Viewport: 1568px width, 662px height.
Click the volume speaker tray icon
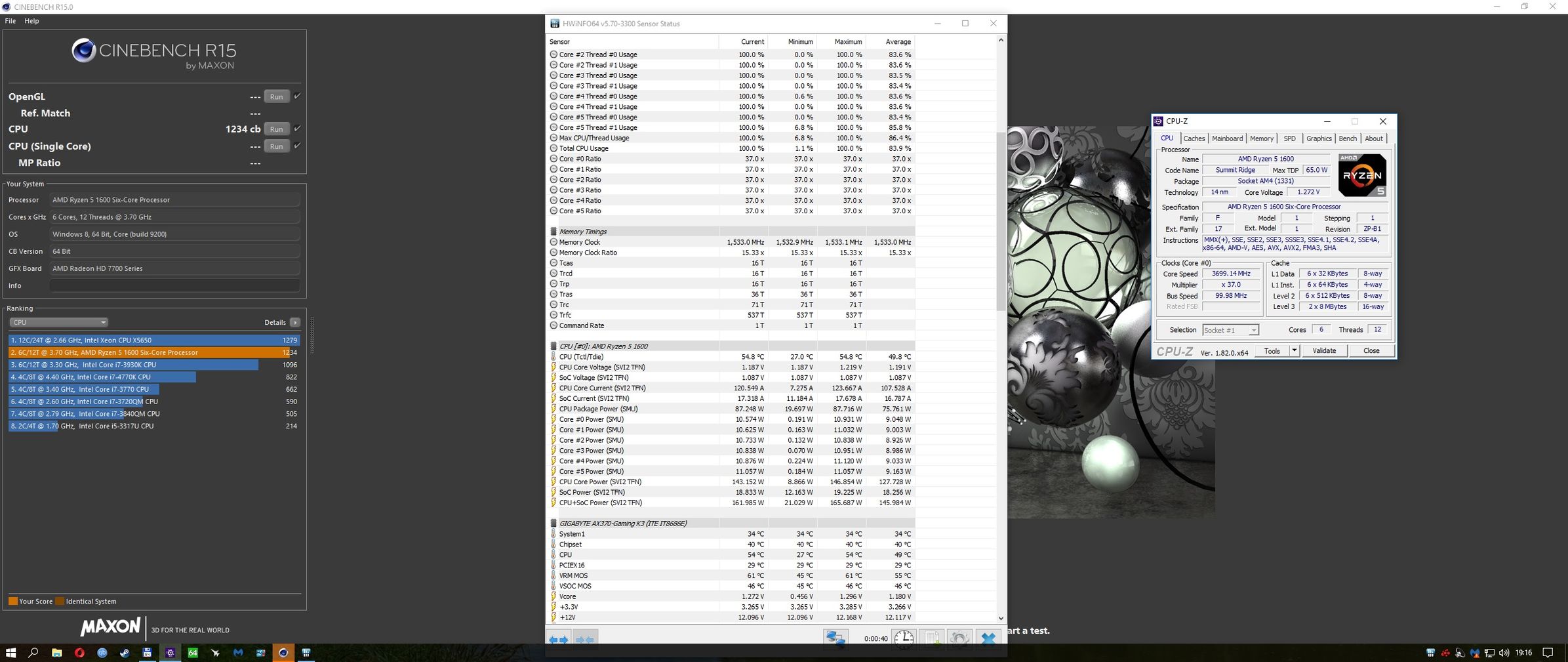coord(1504,653)
